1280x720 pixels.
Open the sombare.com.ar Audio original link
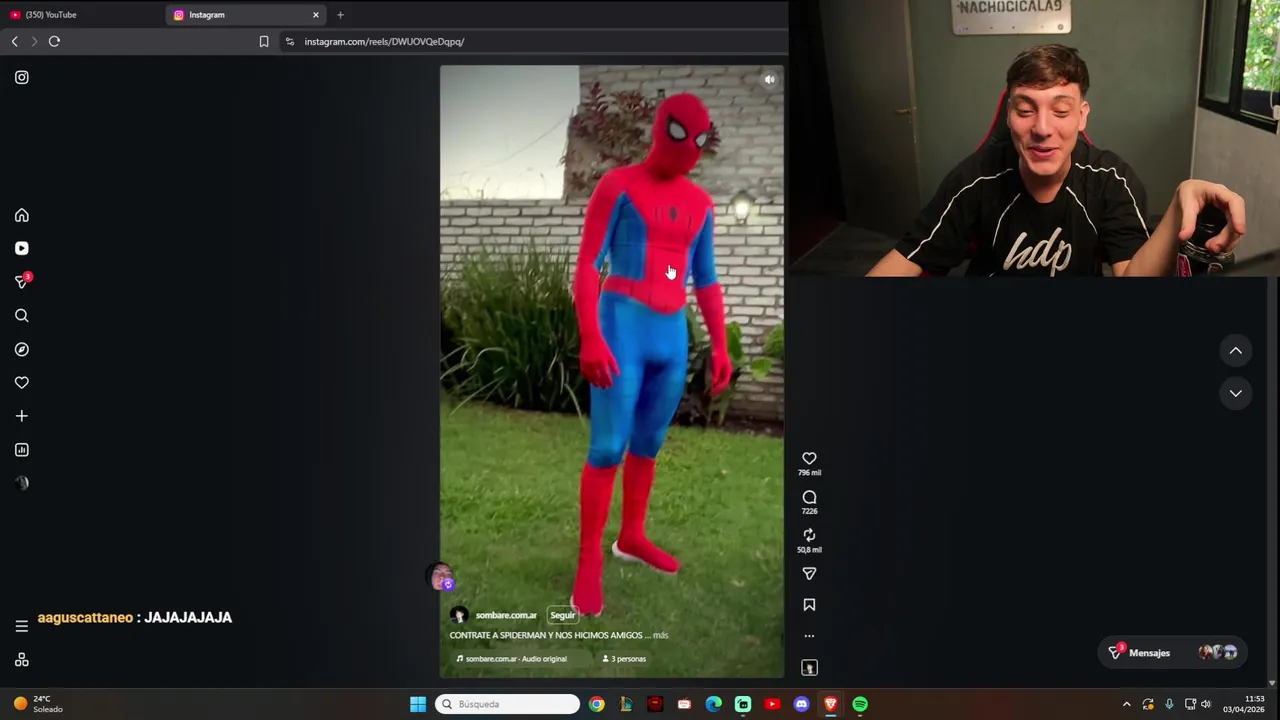[x=511, y=659]
